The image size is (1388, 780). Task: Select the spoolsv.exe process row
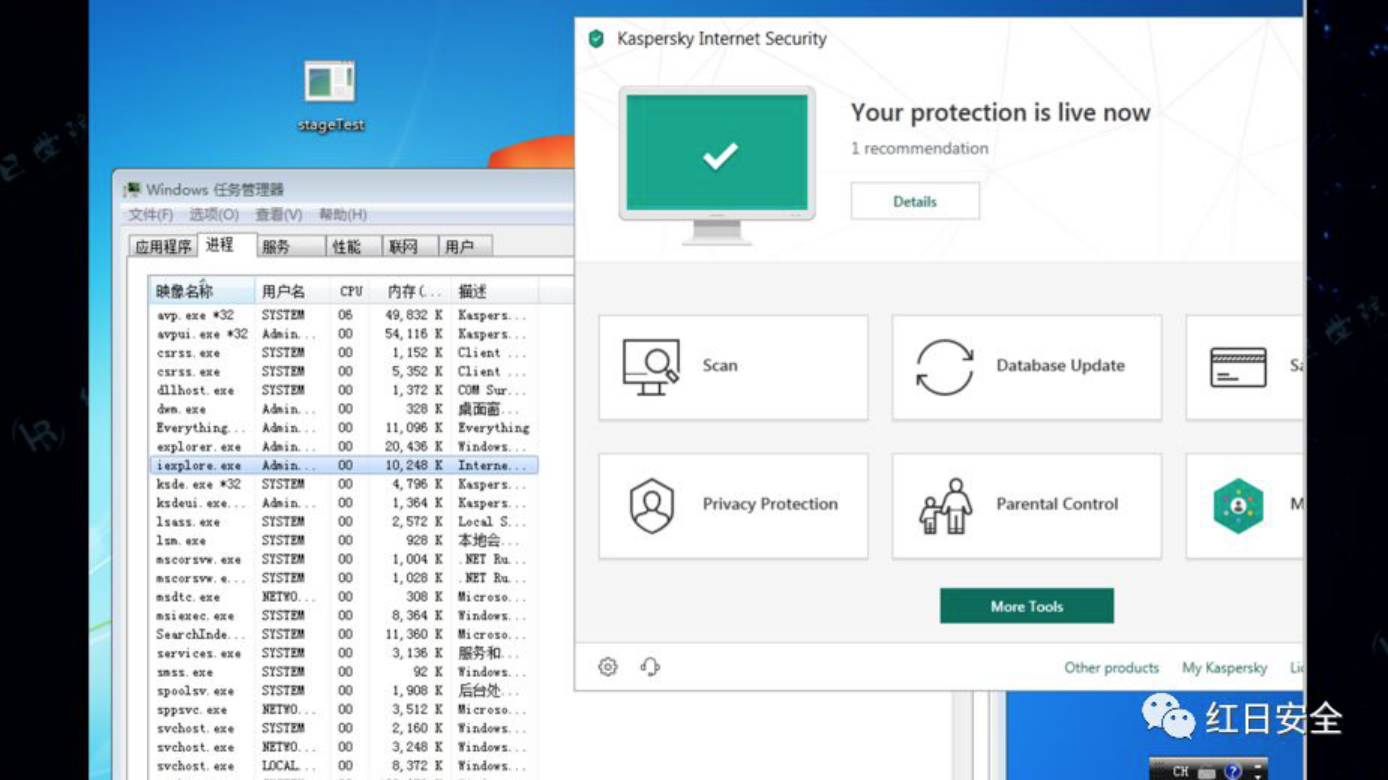click(x=344, y=691)
